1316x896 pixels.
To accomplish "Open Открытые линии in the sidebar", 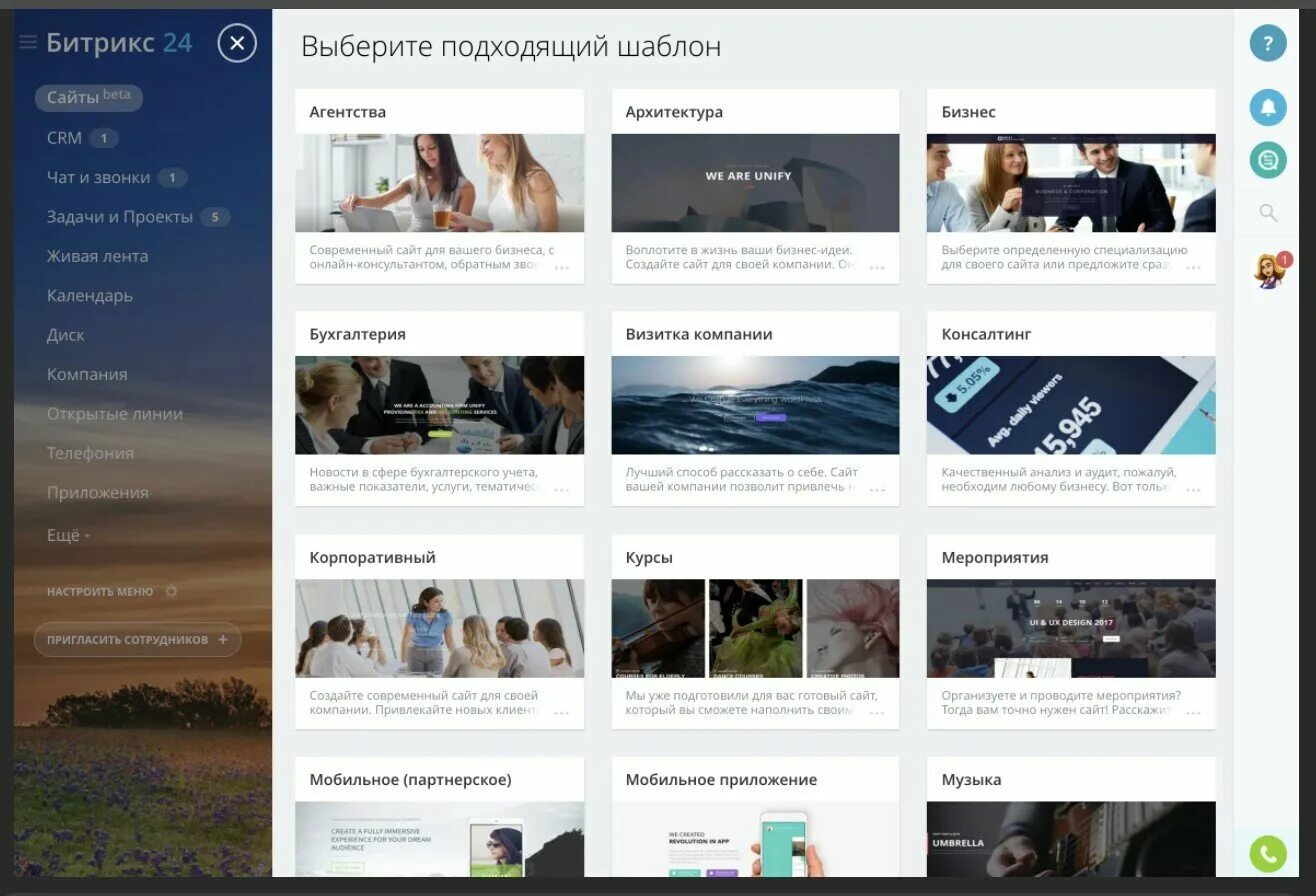I will click(115, 414).
